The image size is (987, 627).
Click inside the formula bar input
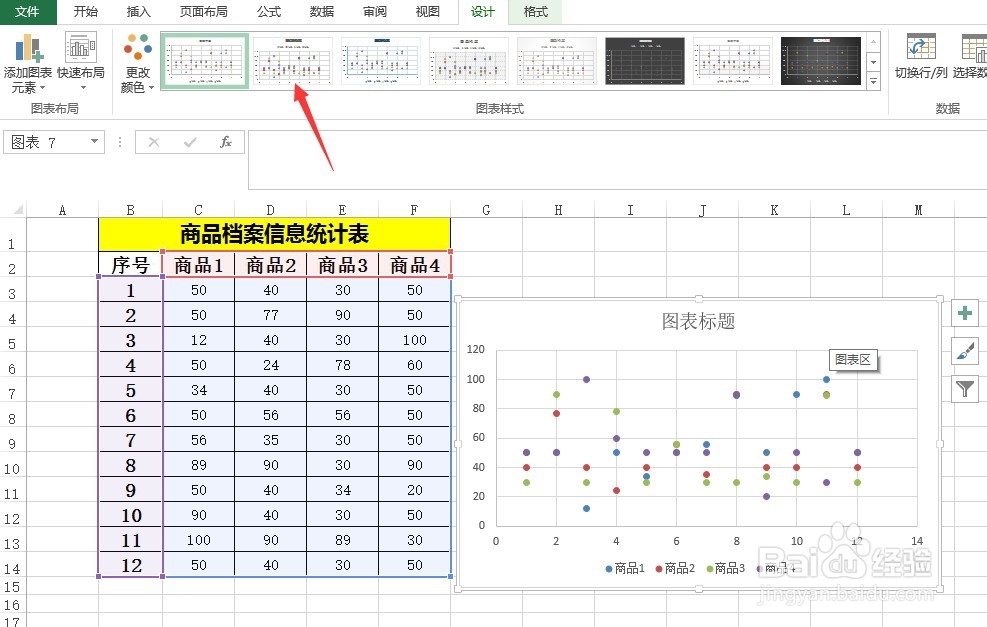click(x=617, y=160)
